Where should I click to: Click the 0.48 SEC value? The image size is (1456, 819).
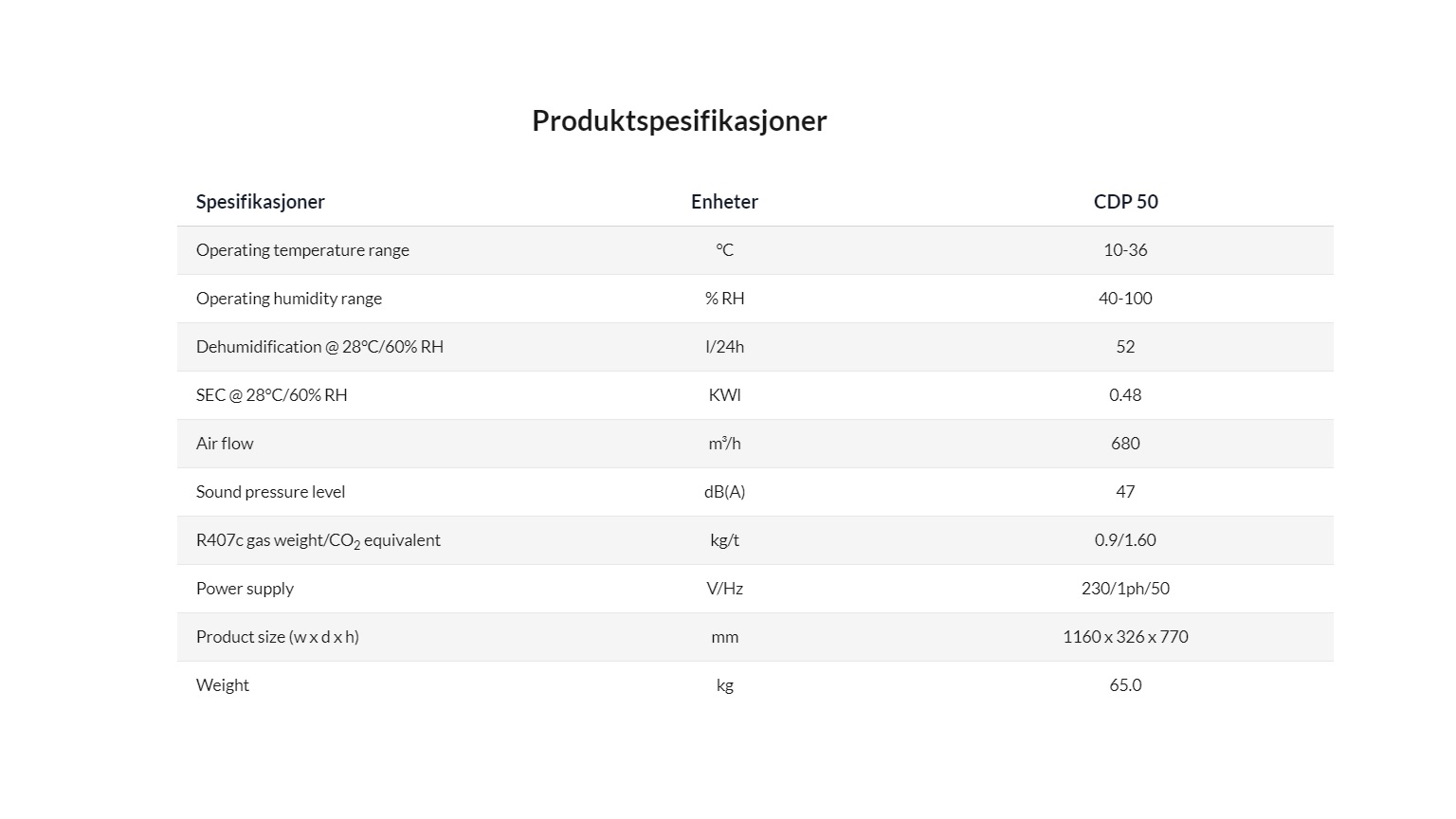(x=1125, y=395)
